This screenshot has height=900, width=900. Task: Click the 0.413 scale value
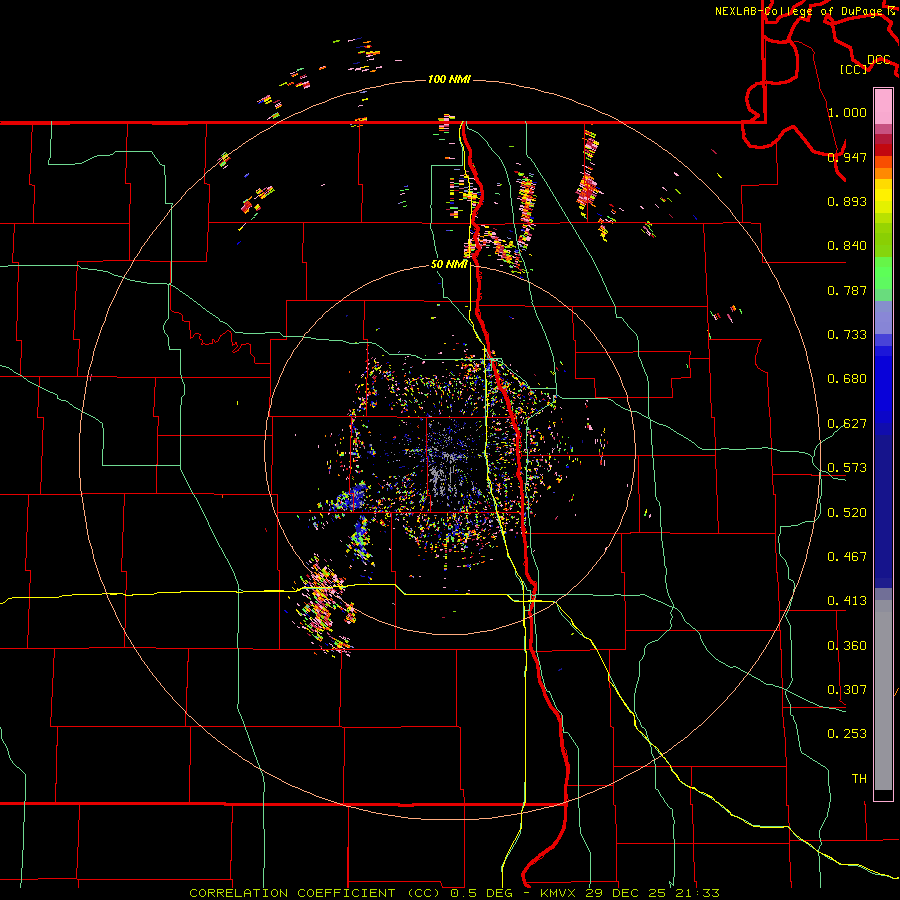point(847,601)
